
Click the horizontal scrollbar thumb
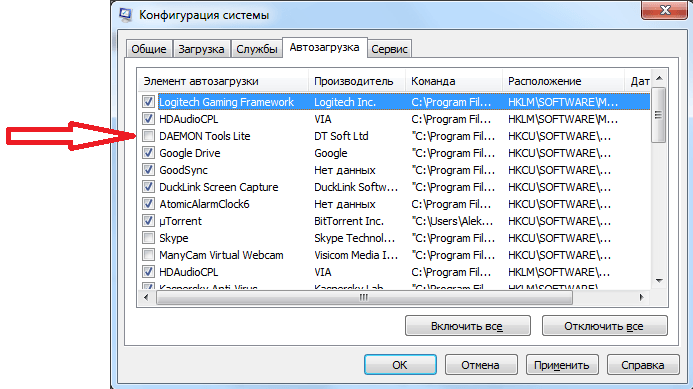(x=364, y=297)
